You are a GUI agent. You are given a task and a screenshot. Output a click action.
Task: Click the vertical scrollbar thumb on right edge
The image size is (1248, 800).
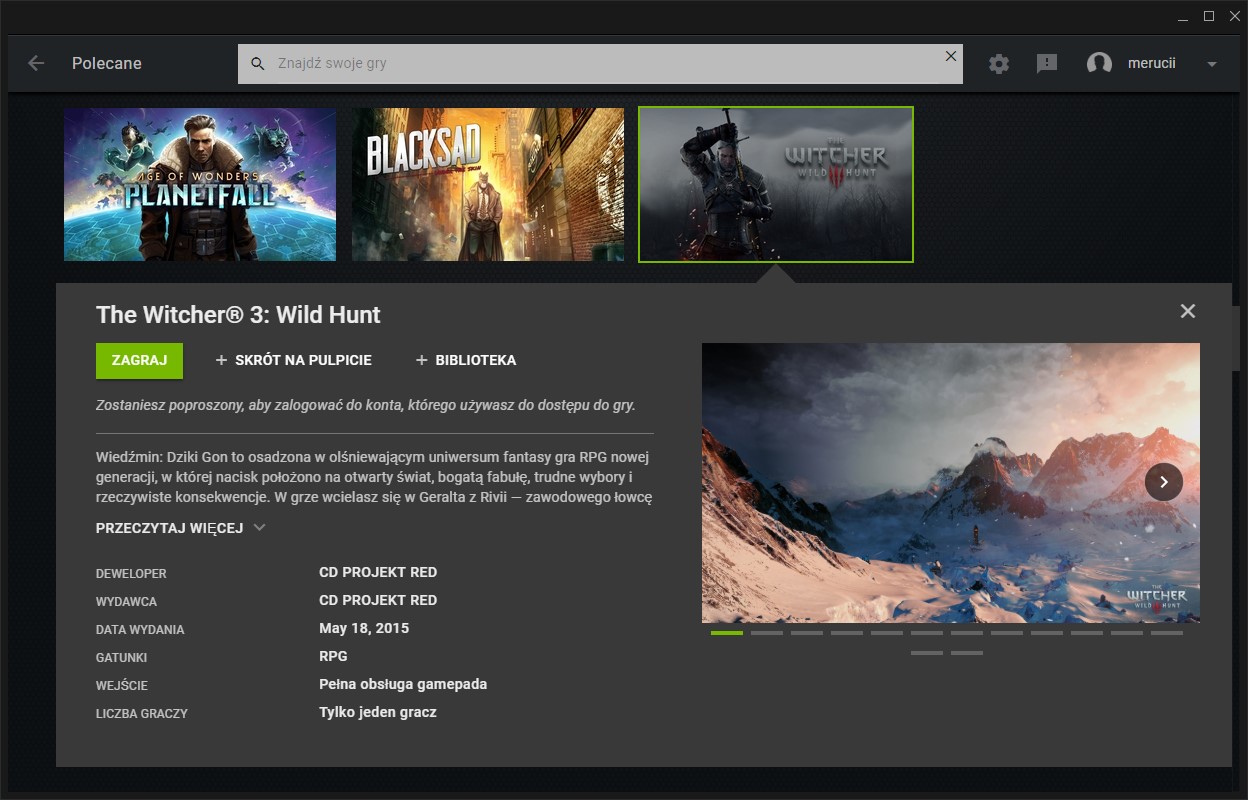(1236, 338)
